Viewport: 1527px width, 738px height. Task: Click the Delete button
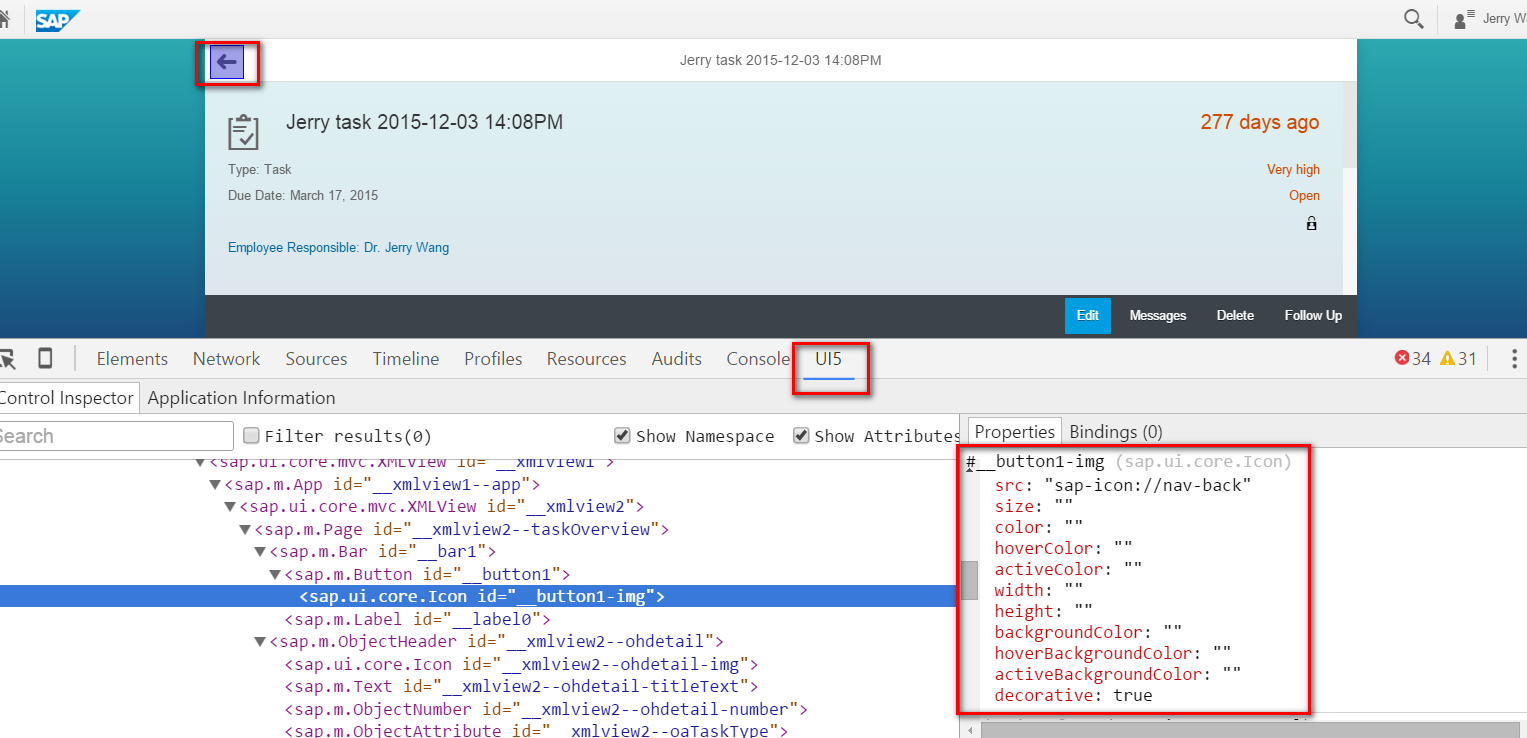point(1235,315)
